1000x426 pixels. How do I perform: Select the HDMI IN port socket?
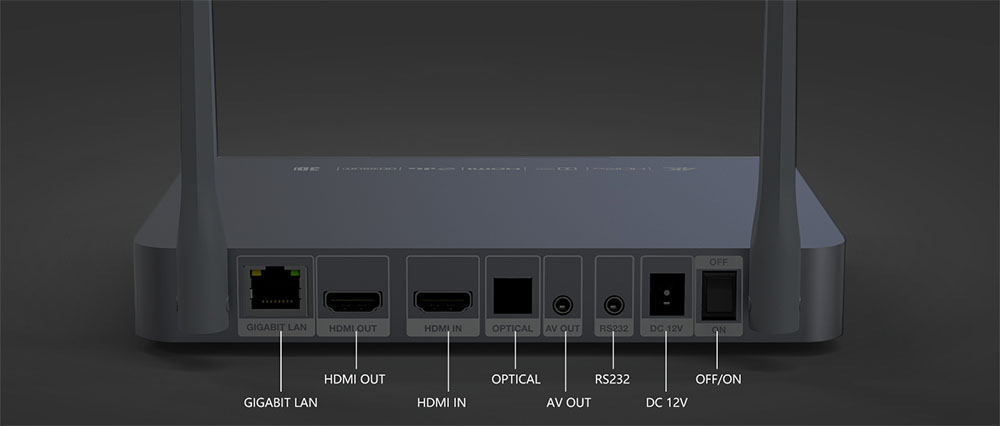(x=443, y=302)
